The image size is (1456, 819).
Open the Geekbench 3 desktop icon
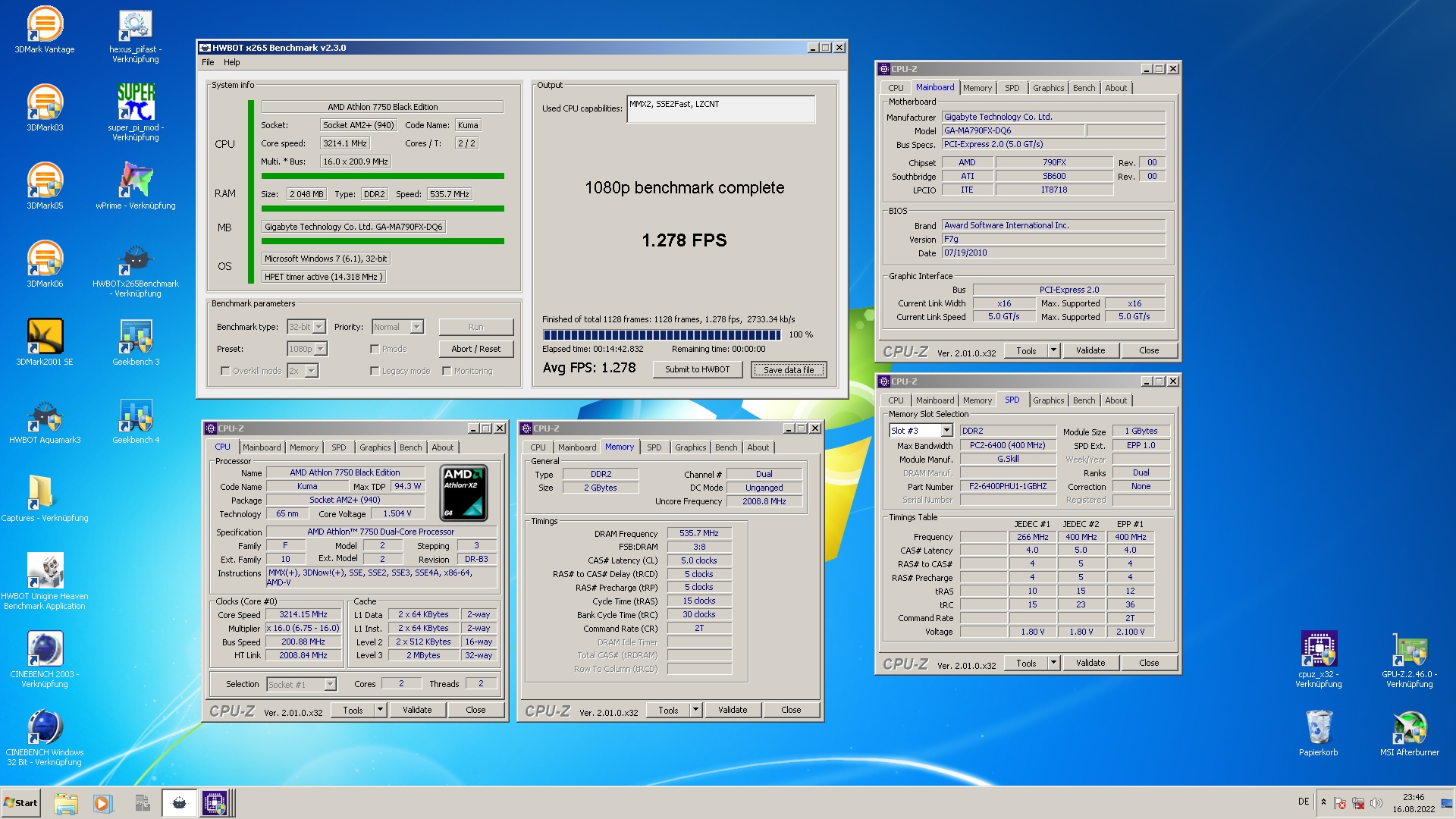(136, 343)
